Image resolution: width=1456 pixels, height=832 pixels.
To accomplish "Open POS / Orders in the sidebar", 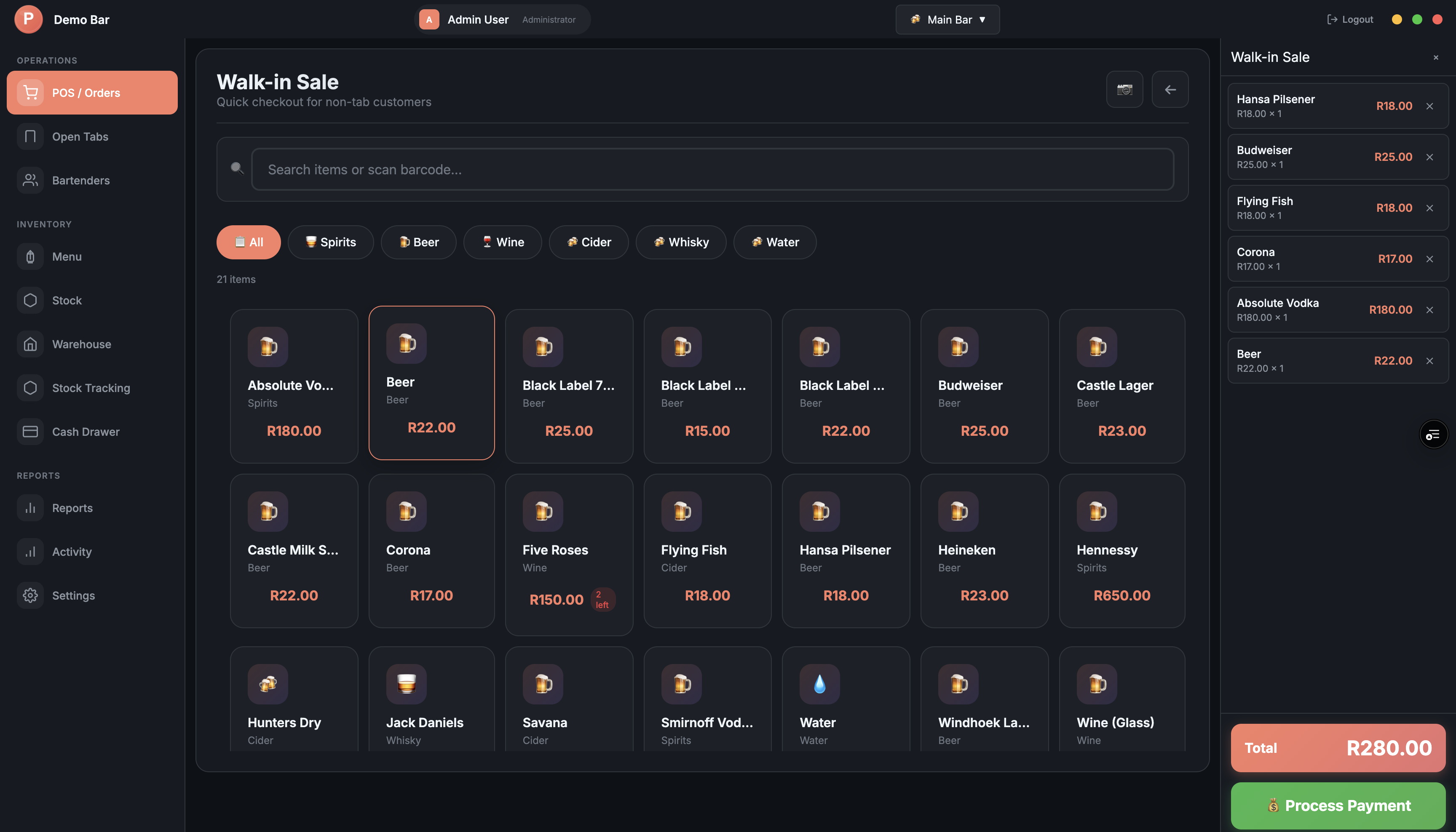I will pos(92,93).
